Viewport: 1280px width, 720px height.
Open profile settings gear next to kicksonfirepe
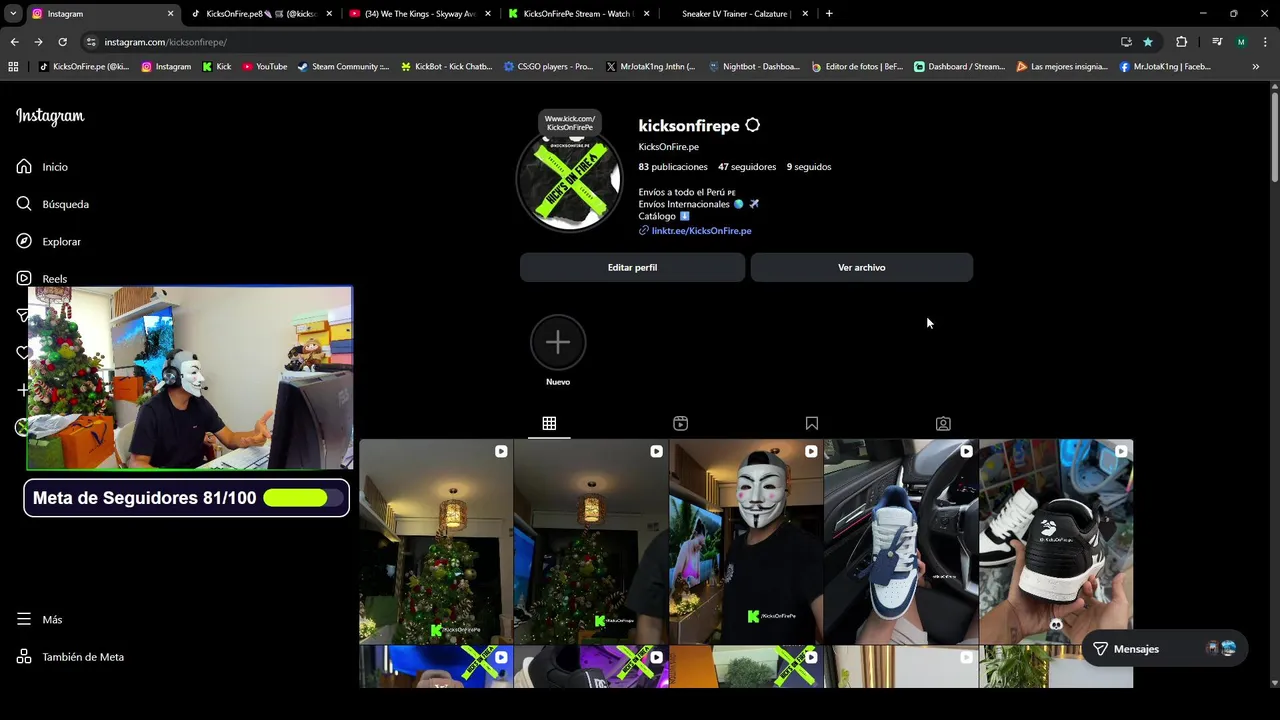tap(752, 125)
